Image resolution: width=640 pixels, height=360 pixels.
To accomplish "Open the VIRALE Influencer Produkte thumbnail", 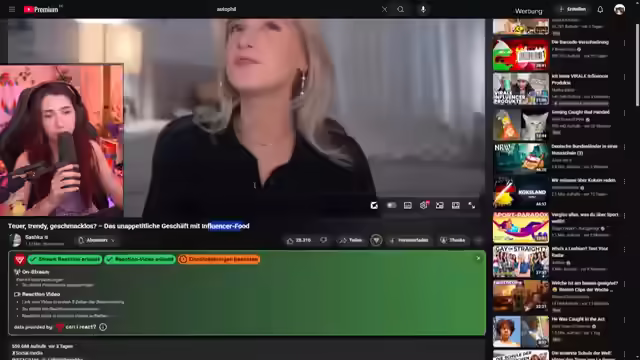I will click(521, 89).
